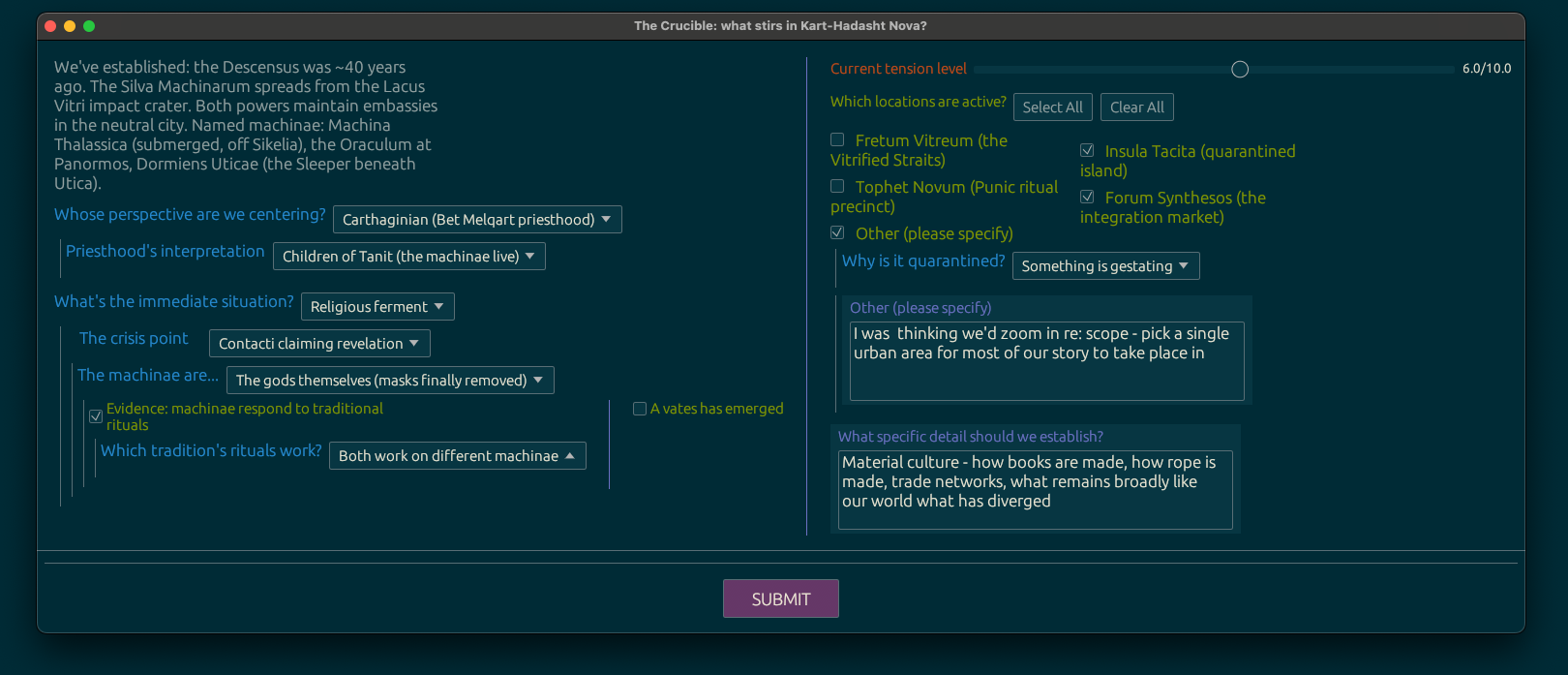Open 'Both work on different machinae' dropdown

[x=457, y=456]
